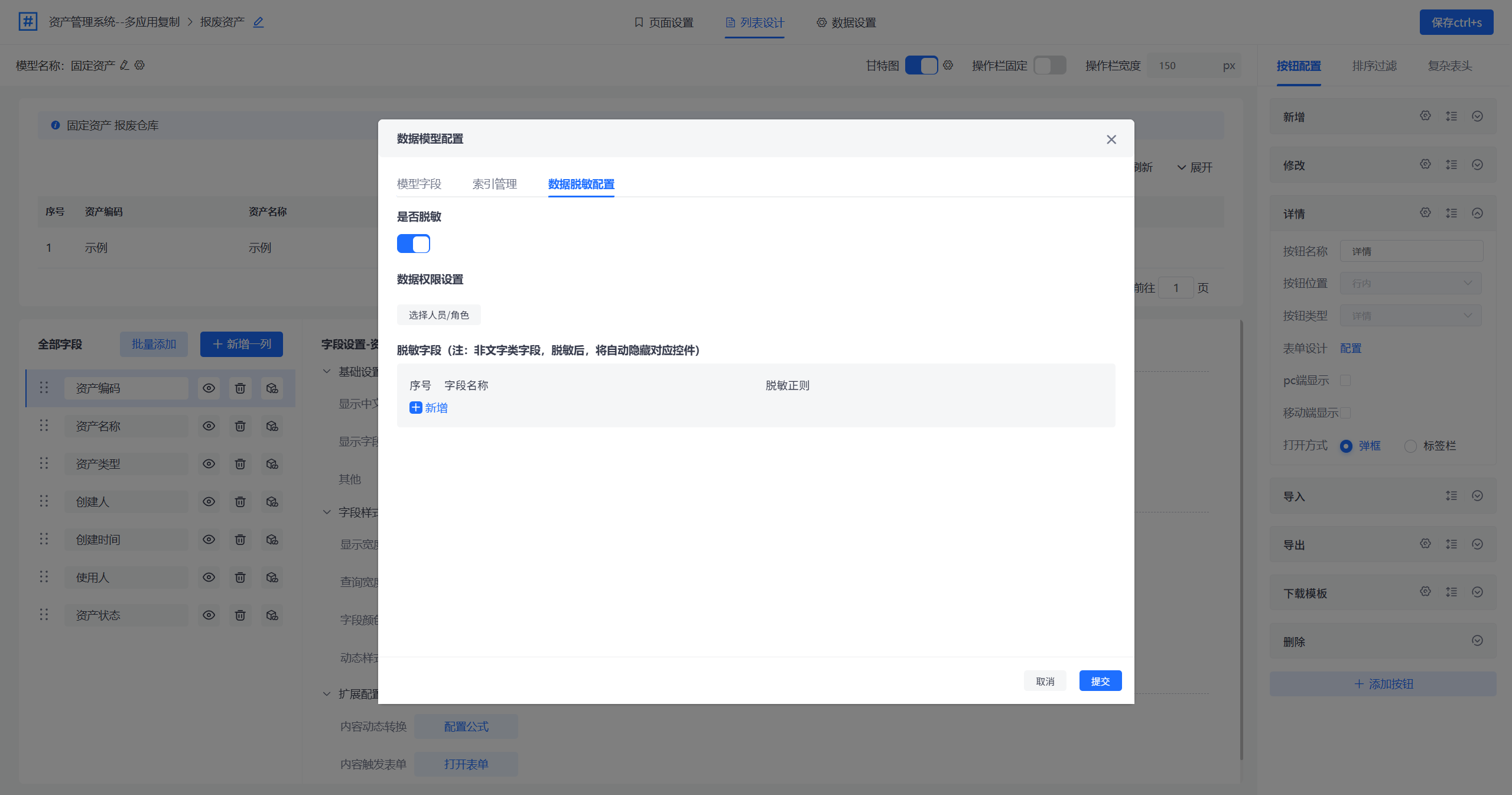Screen dimensions: 1512x795
Task: Toggle the 是否脱敏 switch off
Action: point(413,244)
